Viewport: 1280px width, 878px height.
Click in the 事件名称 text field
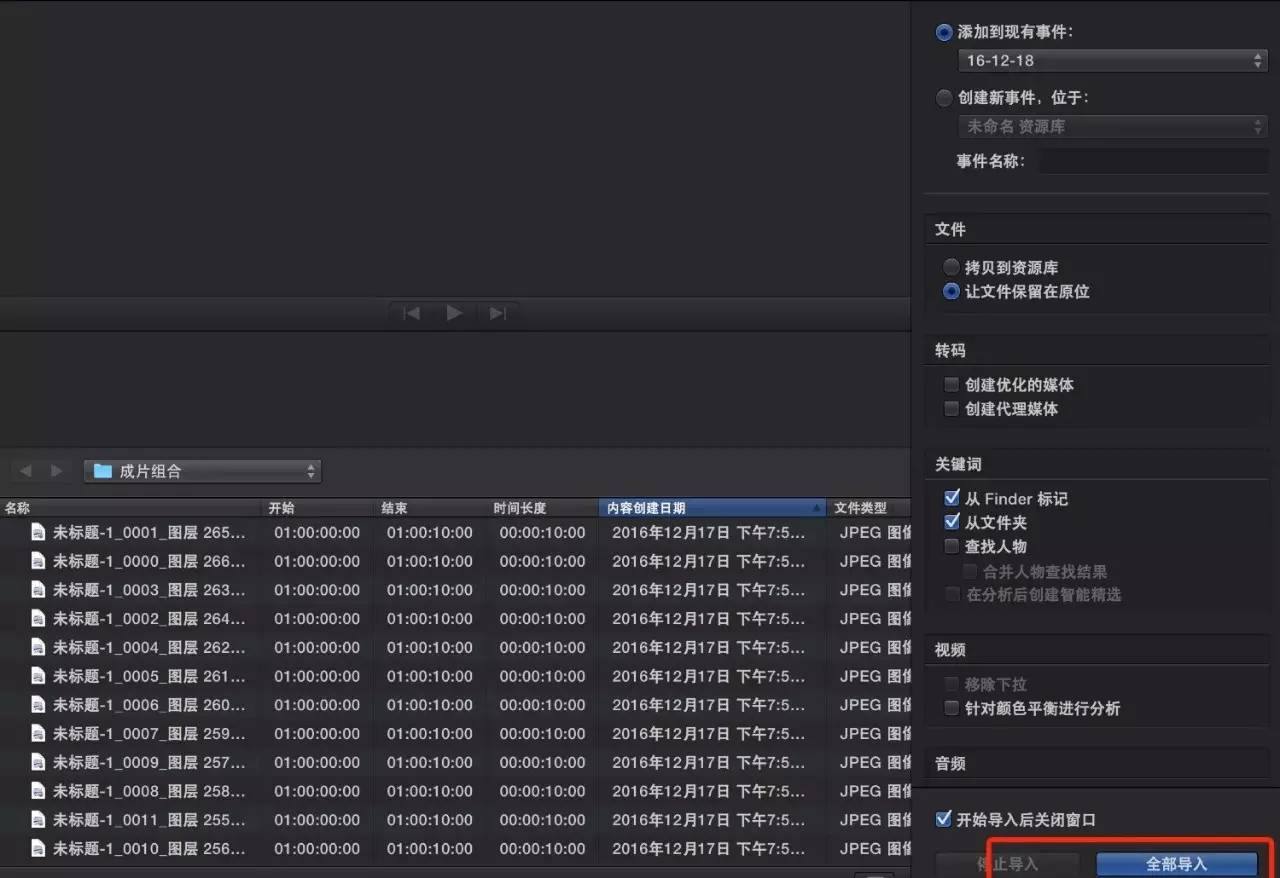[x=1153, y=161]
